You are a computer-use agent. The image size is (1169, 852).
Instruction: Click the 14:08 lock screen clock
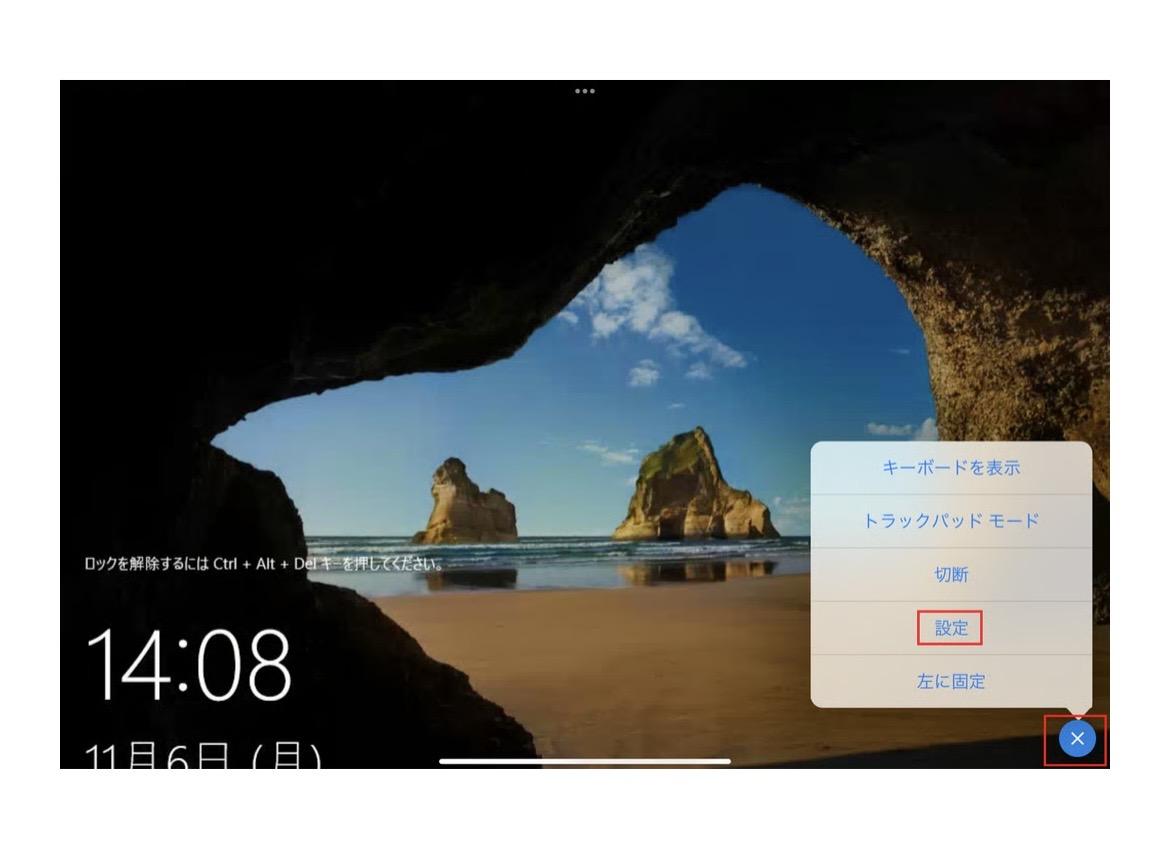188,664
